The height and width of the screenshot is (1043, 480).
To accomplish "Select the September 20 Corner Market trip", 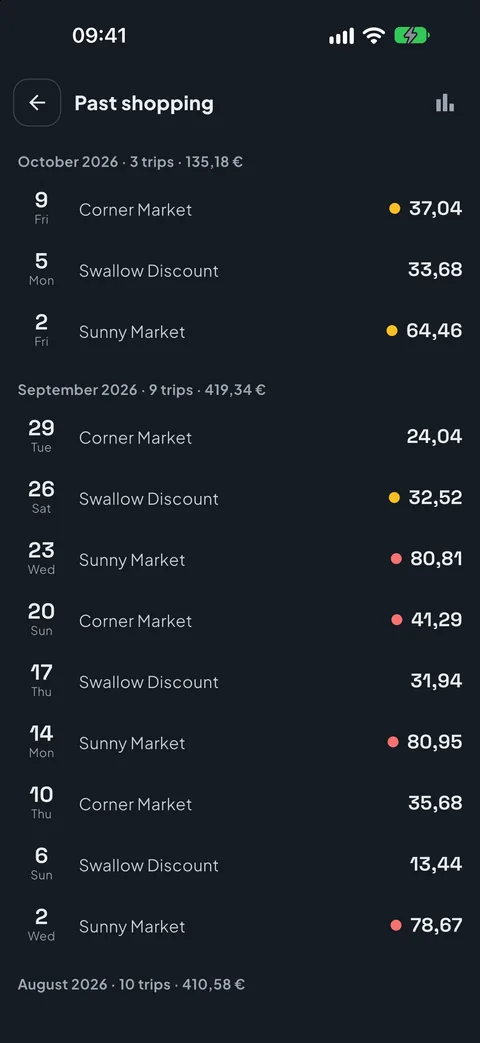I will coord(240,621).
